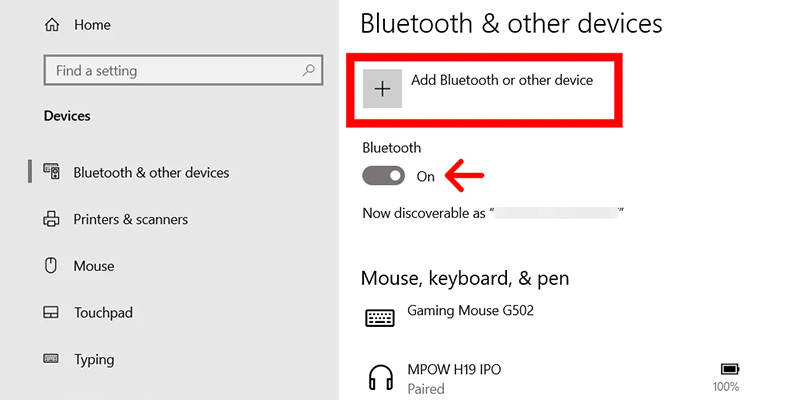Go to Settings Home
Image resolution: width=800 pixels, height=400 pixels.
(x=91, y=22)
